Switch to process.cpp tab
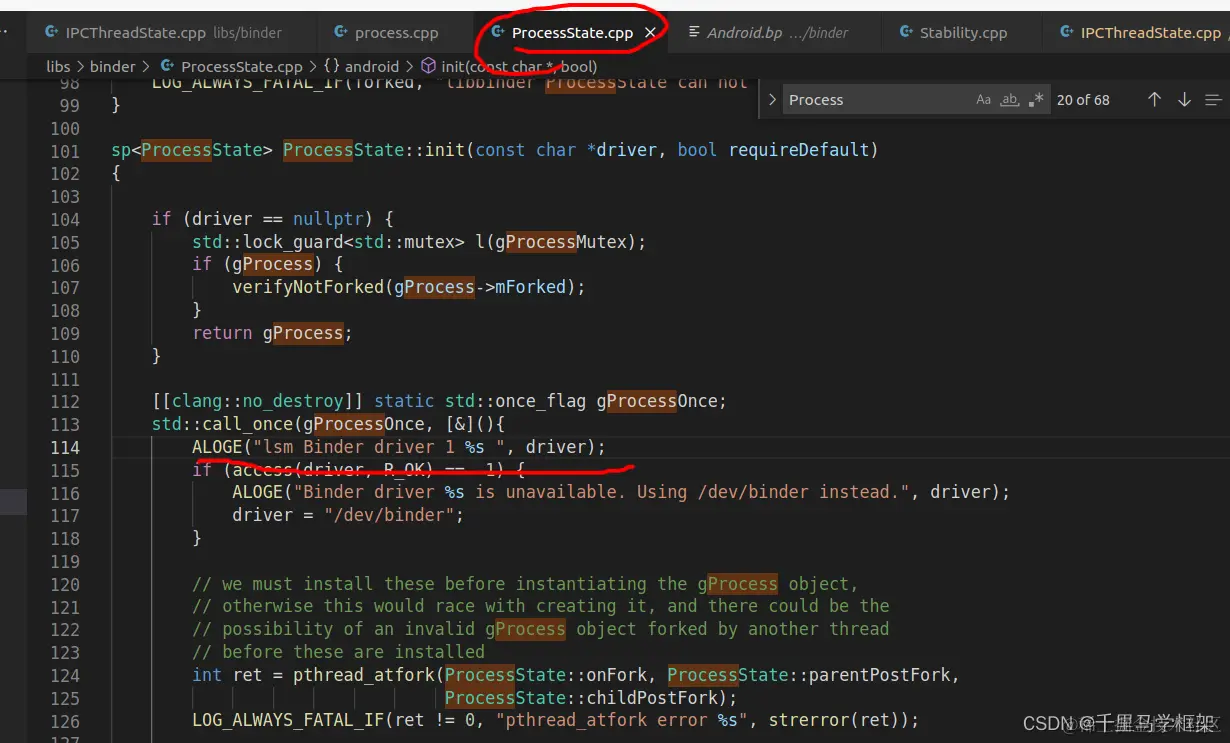Screen dimensions: 1230x743 (396, 32)
